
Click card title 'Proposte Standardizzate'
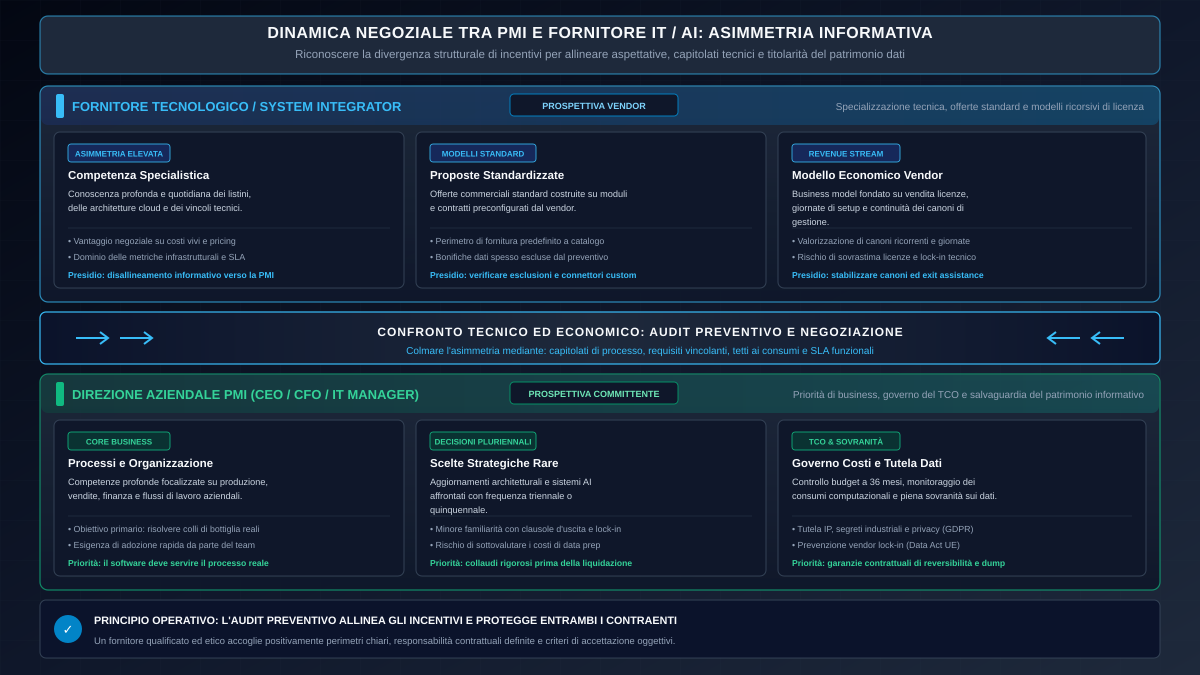point(497,175)
